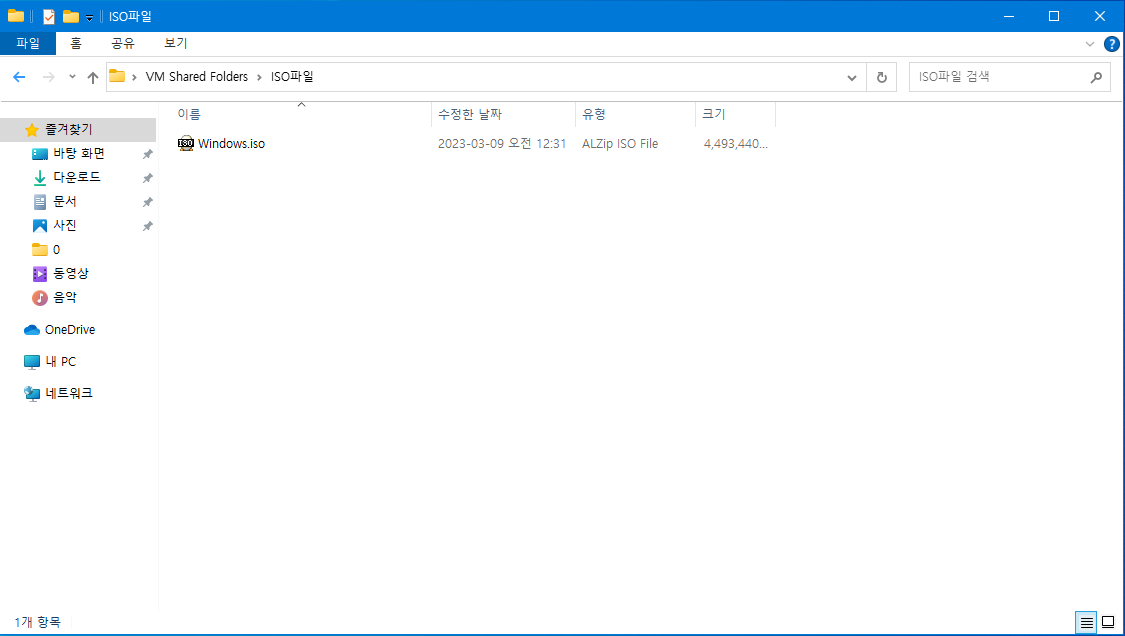
Task: Sort by the 크기 column header
Action: (x=714, y=115)
